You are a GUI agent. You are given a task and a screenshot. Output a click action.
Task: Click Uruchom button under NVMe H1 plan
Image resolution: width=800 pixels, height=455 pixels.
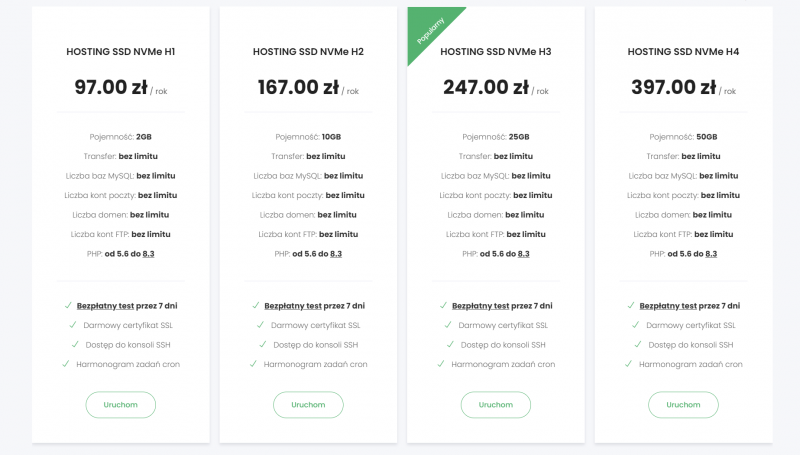(120, 404)
